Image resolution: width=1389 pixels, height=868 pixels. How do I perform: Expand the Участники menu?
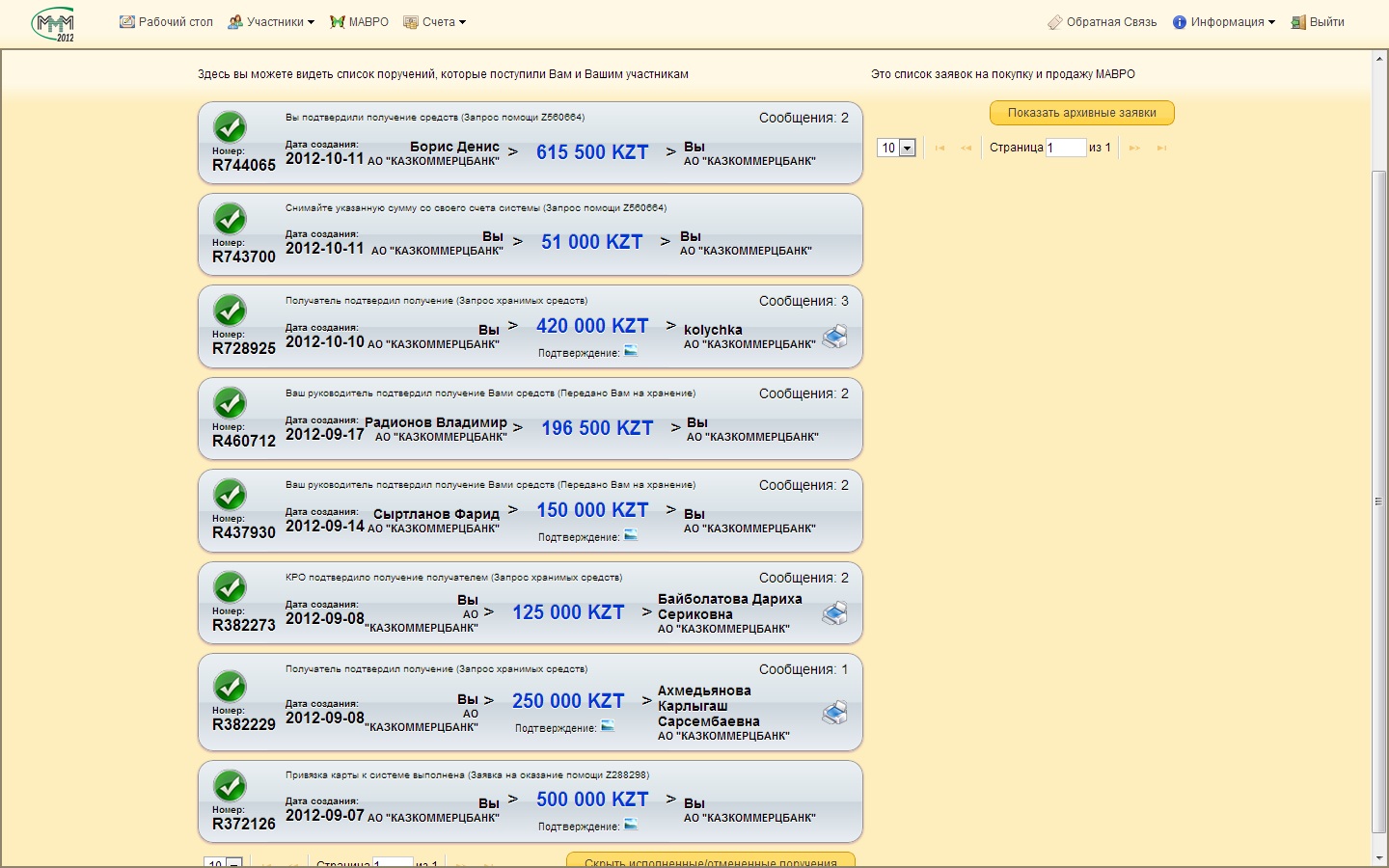click(x=271, y=22)
